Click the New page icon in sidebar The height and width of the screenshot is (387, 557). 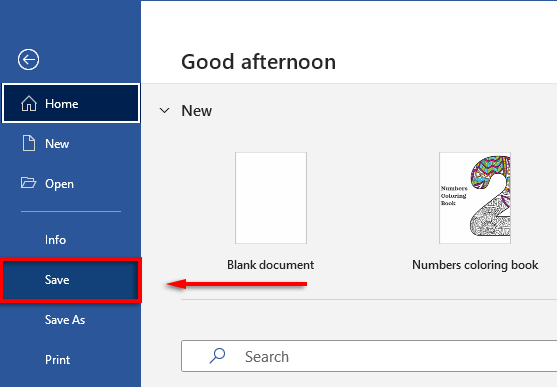click(29, 144)
